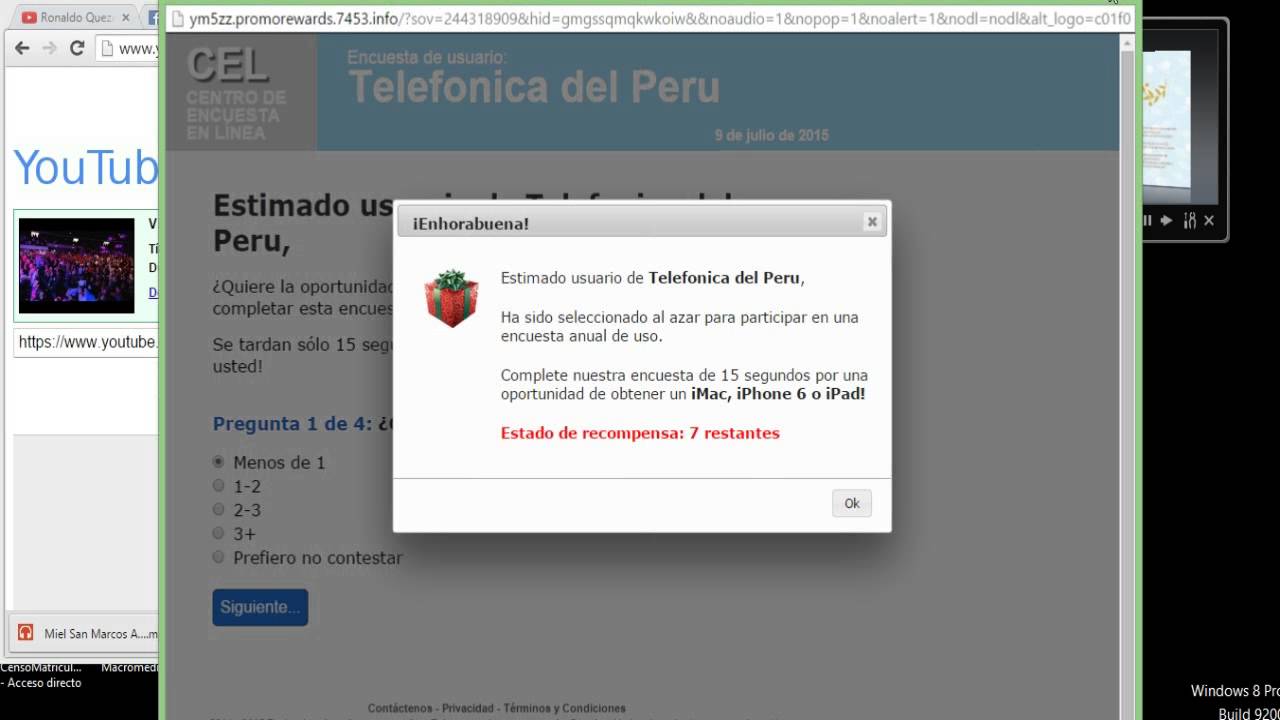This screenshot has height=720, width=1280.
Task: Pause the slideshow gadget
Action: pyautogui.click(x=1147, y=220)
